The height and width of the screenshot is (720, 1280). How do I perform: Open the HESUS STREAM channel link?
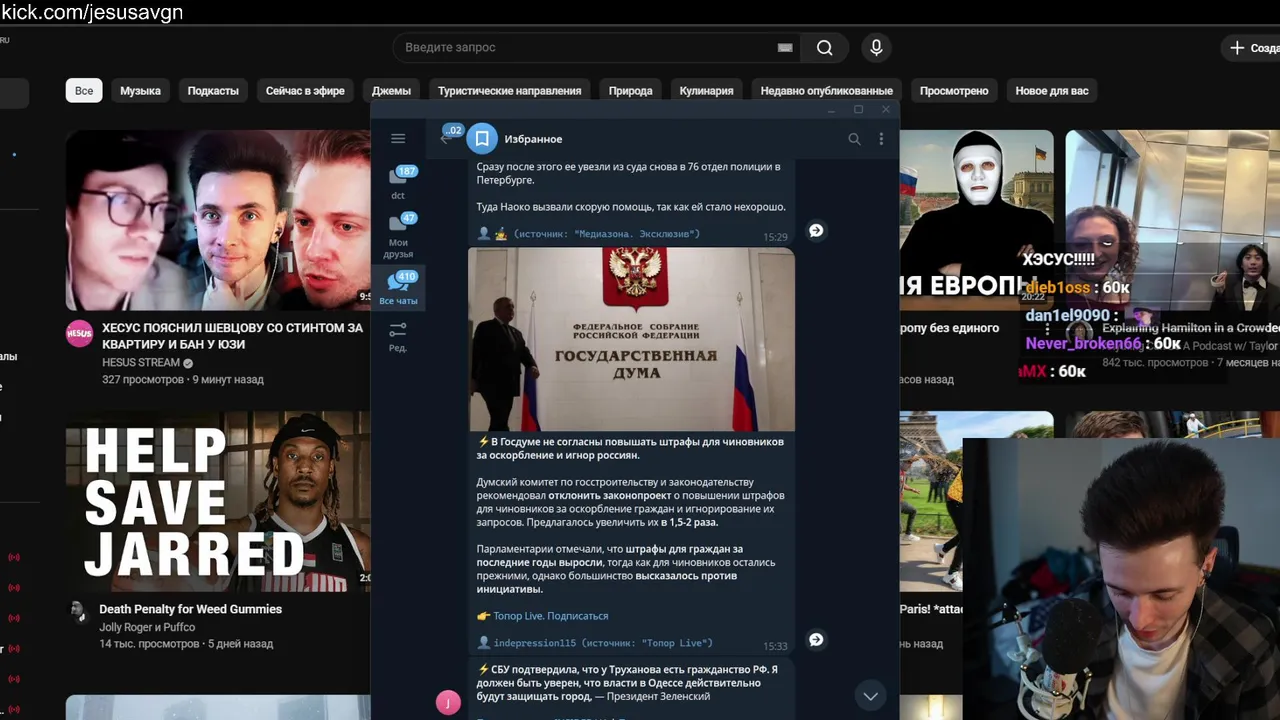(141, 363)
